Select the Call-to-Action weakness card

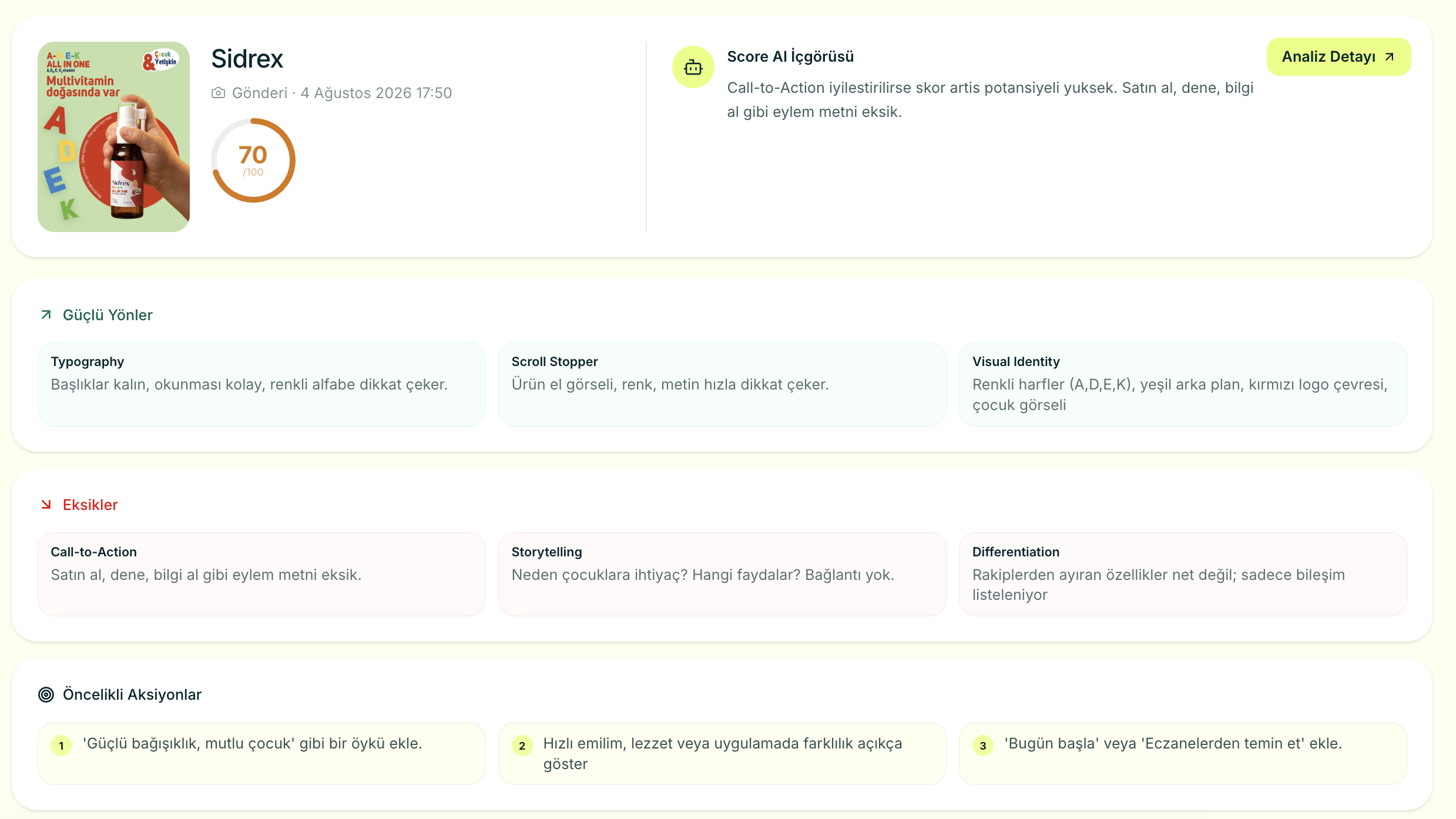(261, 574)
